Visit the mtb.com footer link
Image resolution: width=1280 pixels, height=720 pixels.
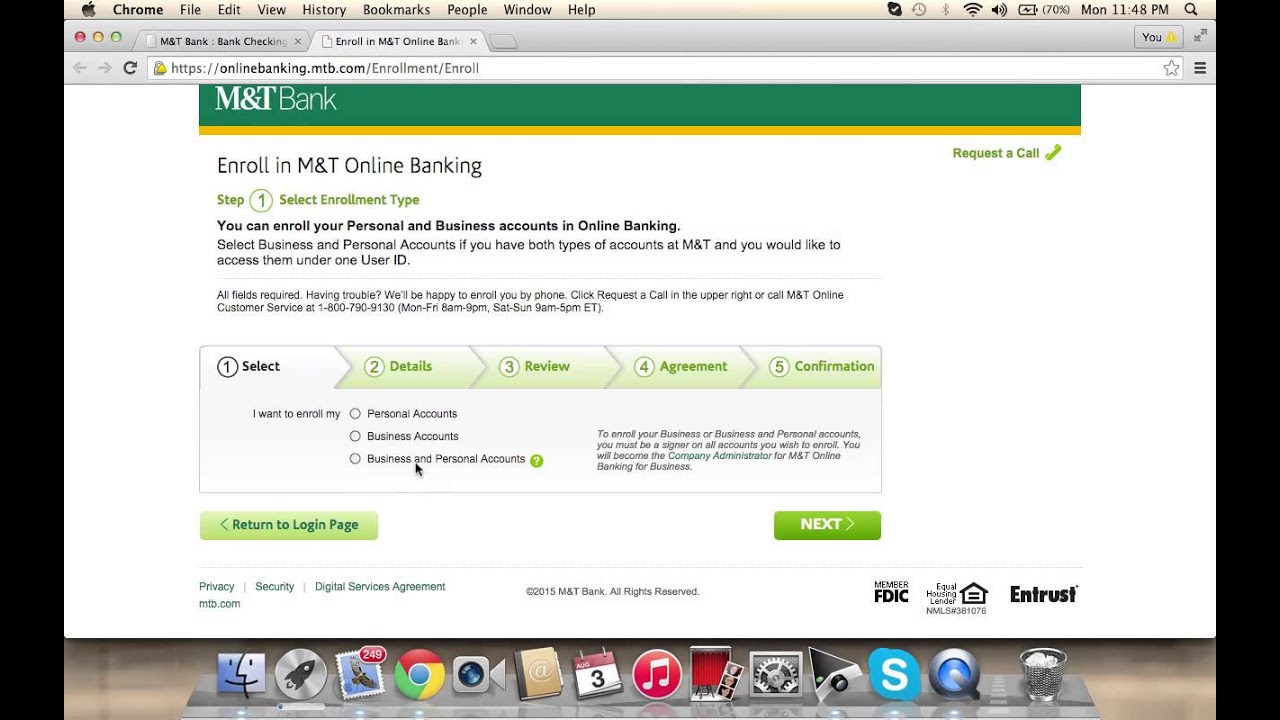tap(220, 604)
